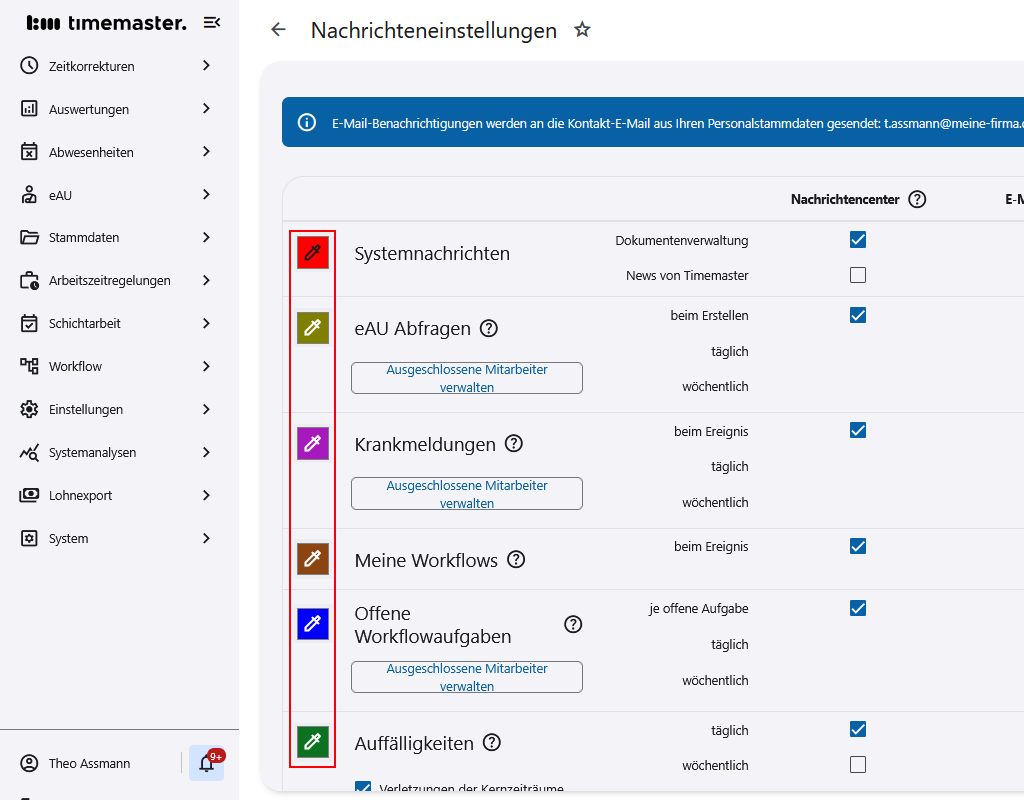
Task: Click Ausgeschlossene Mitarbeiter verwalten under eAU Abfragen
Action: click(x=466, y=378)
